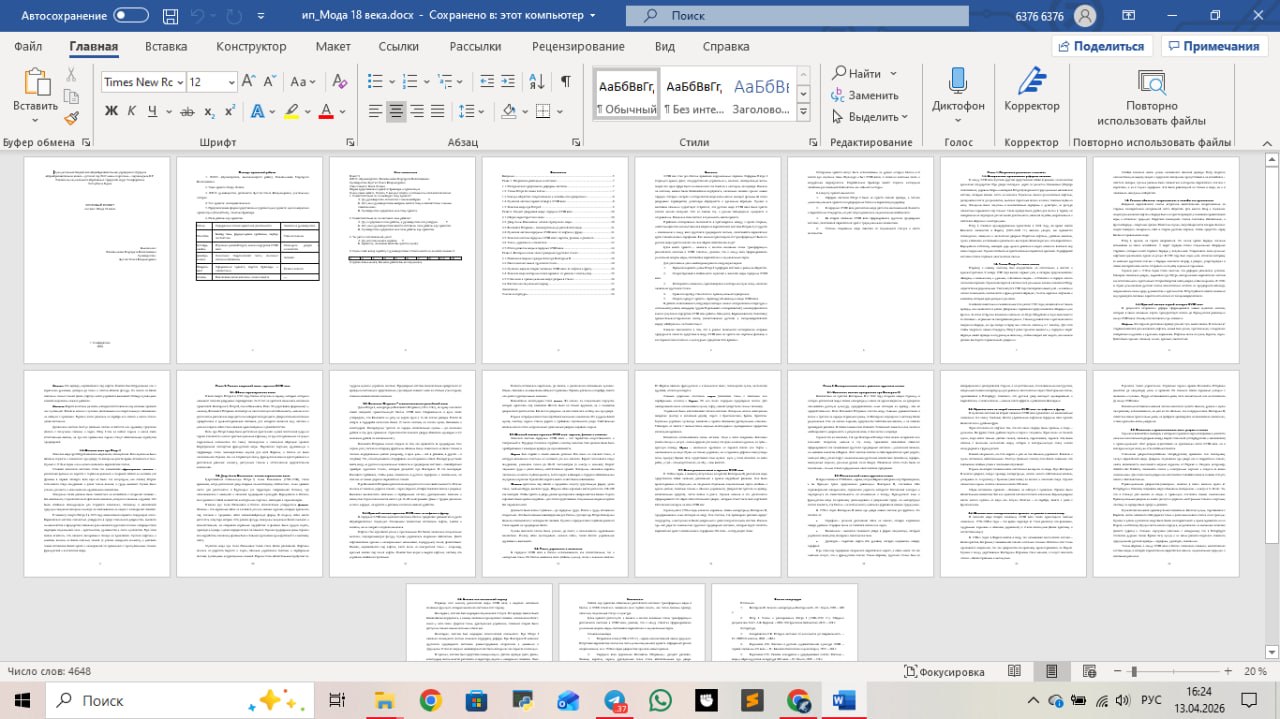Open the Aa change case dropdown

[x=302, y=82]
